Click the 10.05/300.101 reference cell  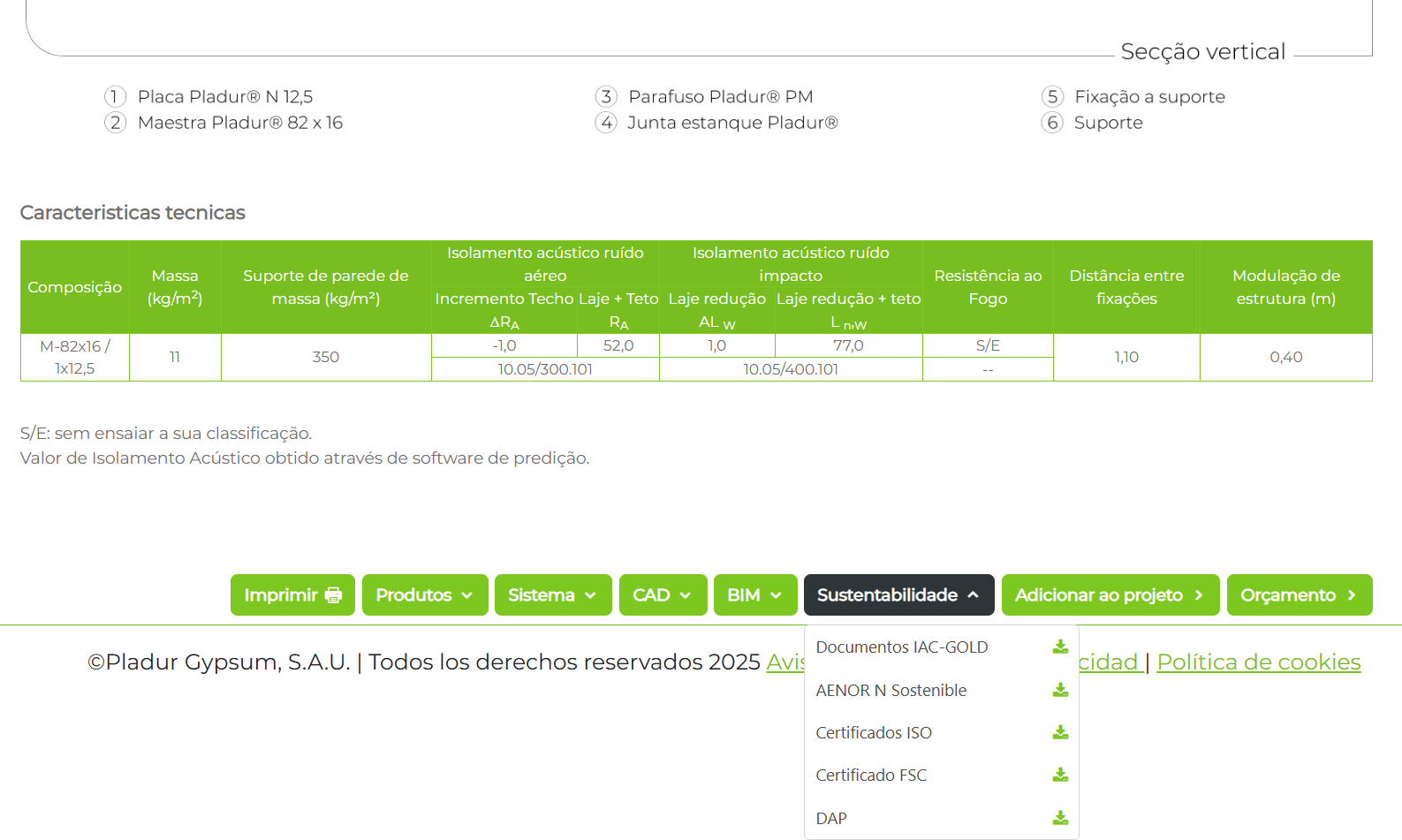point(545,369)
